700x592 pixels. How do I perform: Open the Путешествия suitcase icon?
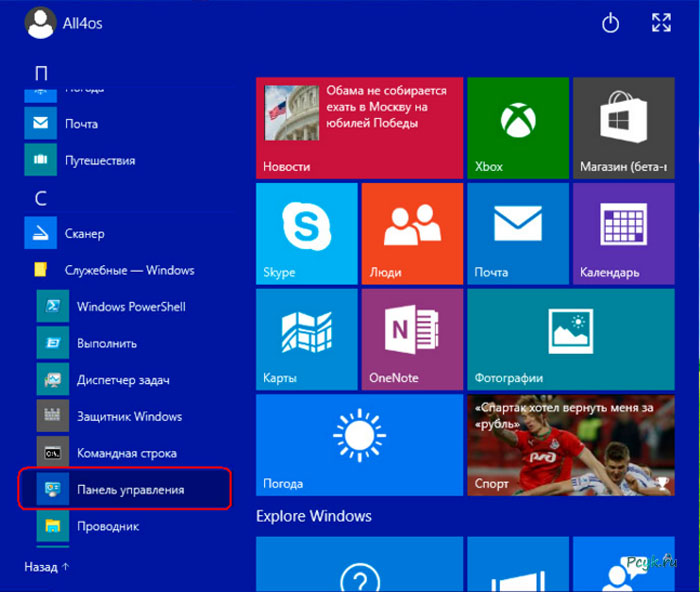tap(41, 160)
